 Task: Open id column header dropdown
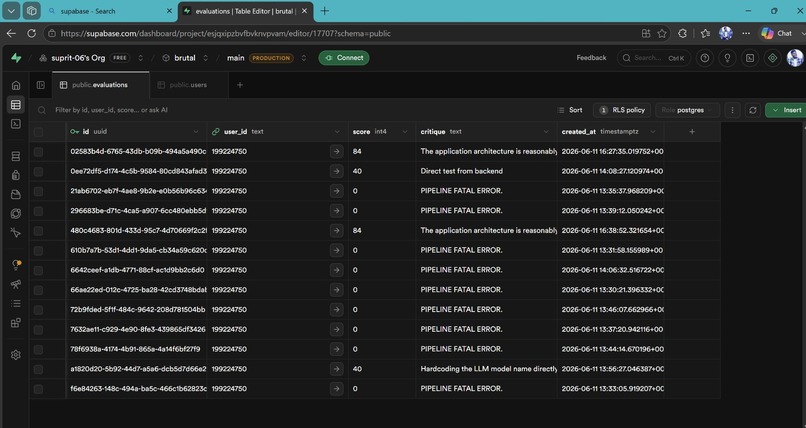coord(196,132)
